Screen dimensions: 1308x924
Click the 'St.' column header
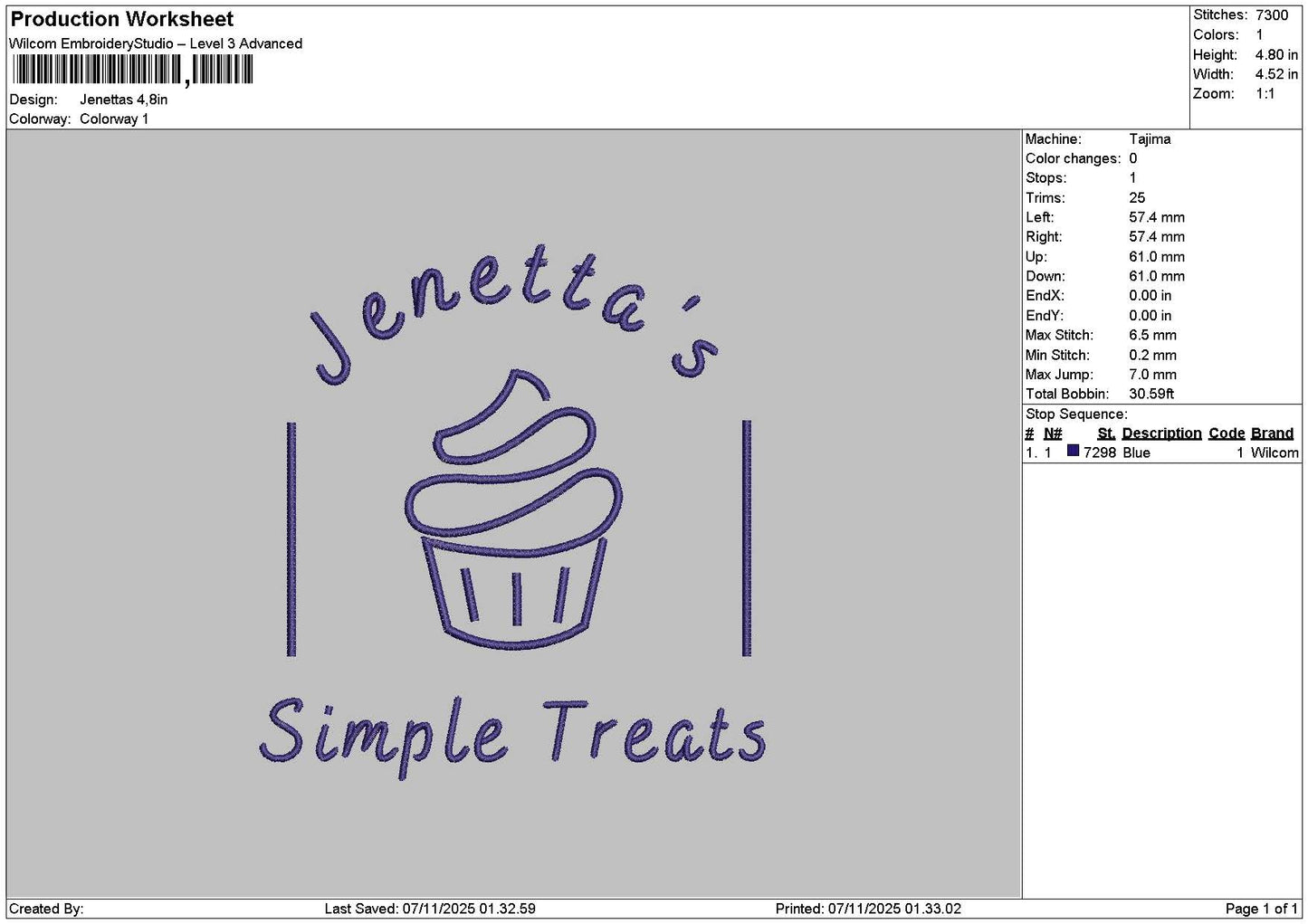1106,433
